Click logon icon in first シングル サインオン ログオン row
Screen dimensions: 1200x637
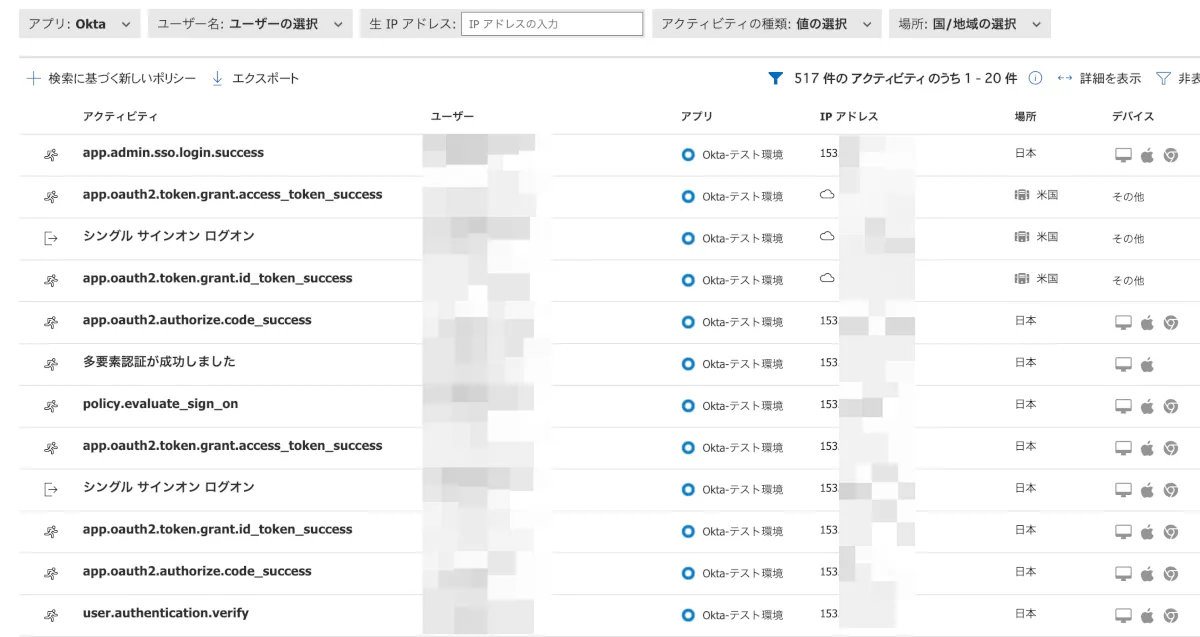[51, 238]
